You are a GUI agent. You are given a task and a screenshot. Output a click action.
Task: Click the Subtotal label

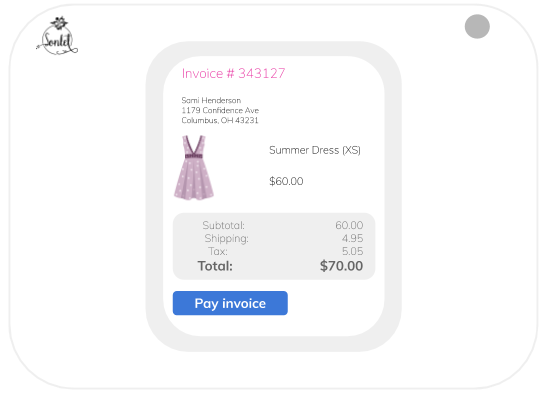[x=224, y=225]
